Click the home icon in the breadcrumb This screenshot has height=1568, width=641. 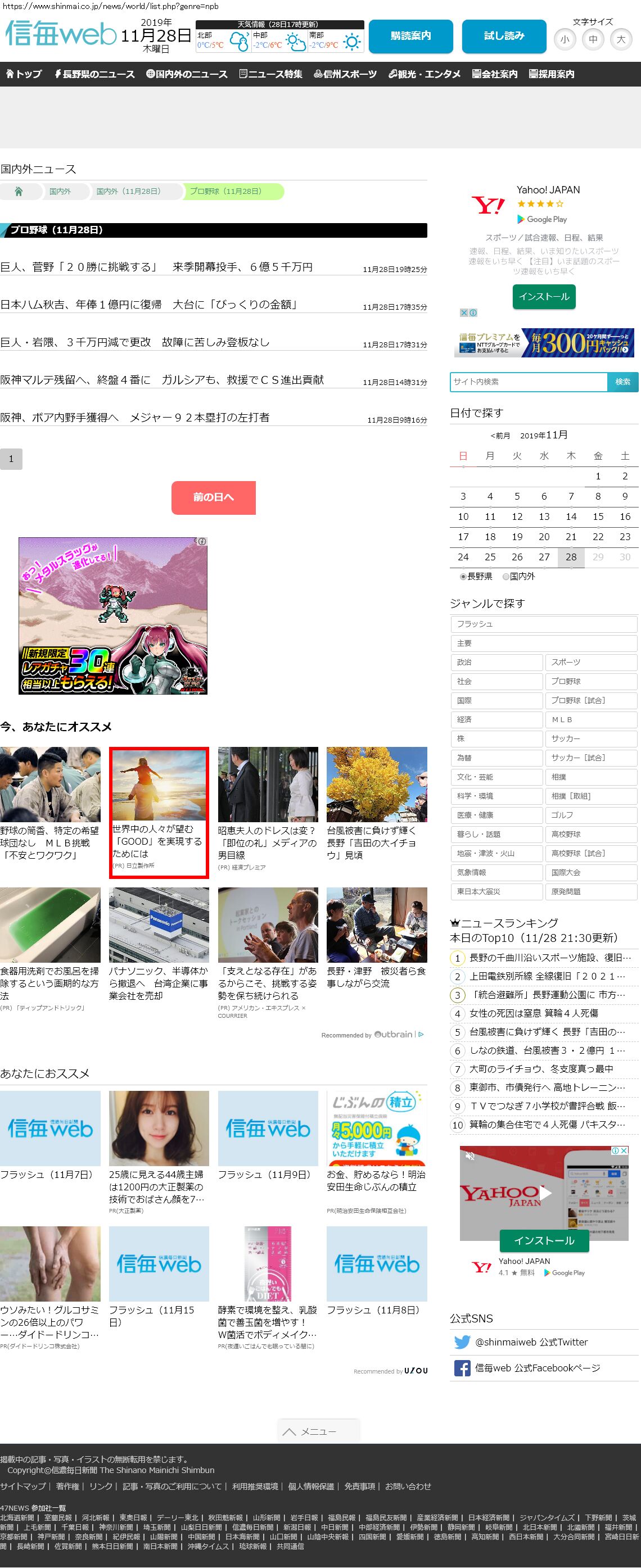(x=18, y=192)
